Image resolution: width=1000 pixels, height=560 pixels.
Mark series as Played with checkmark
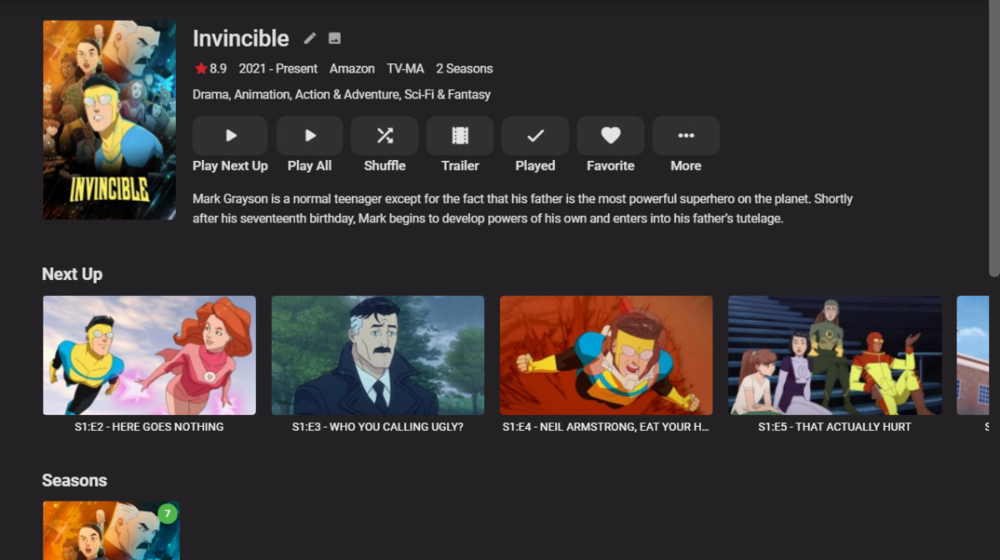(x=535, y=135)
